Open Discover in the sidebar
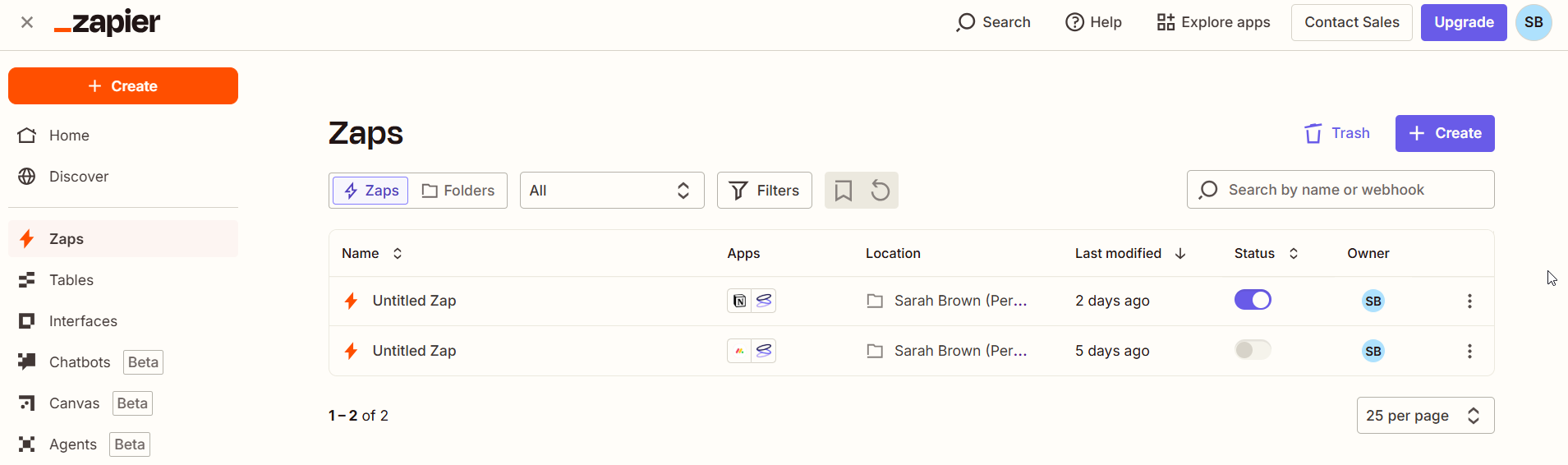 pyautogui.click(x=123, y=177)
